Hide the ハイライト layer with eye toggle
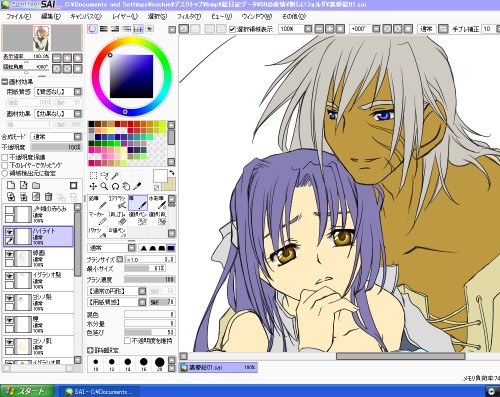 pos(9,232)
